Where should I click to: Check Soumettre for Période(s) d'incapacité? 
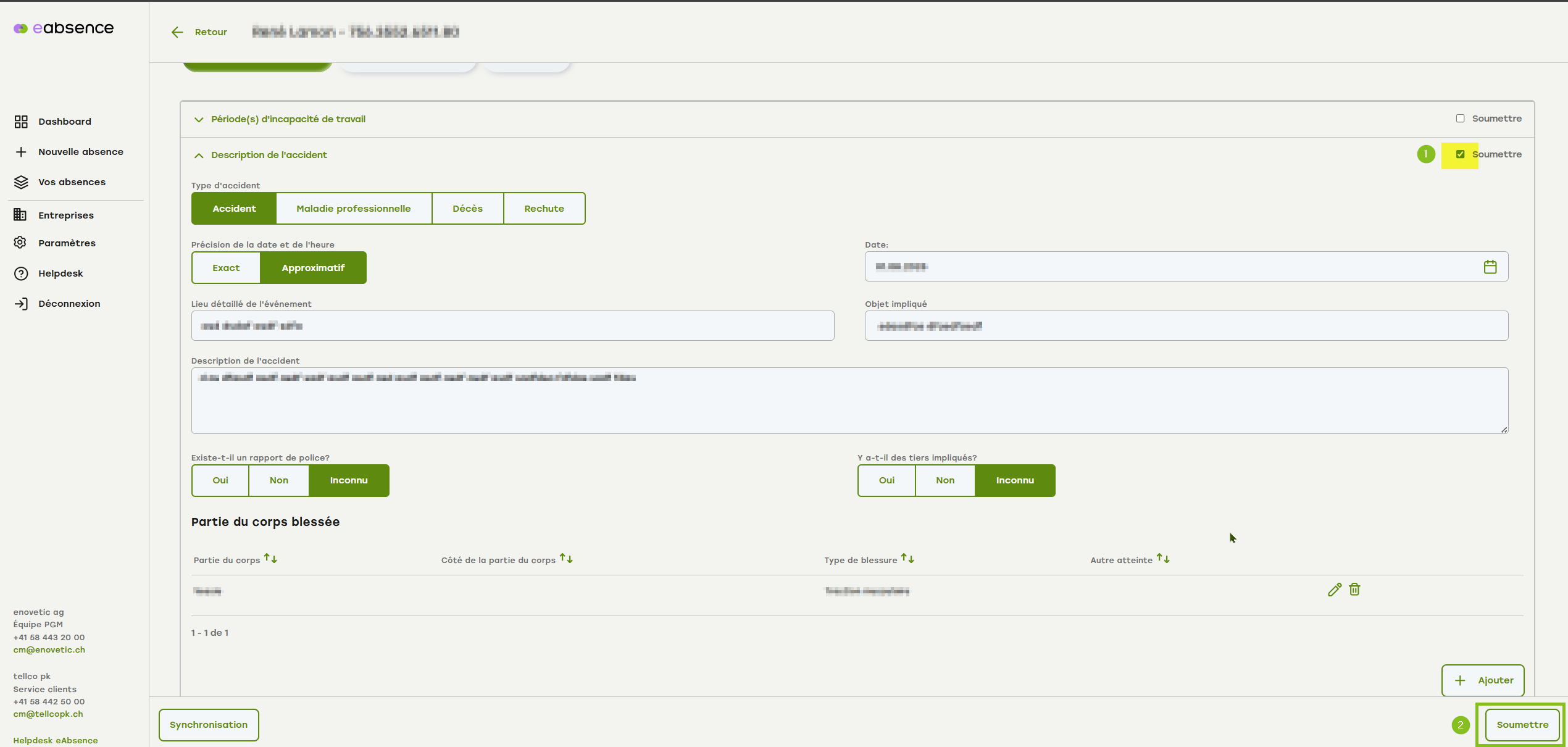[x=1460, y=119]
